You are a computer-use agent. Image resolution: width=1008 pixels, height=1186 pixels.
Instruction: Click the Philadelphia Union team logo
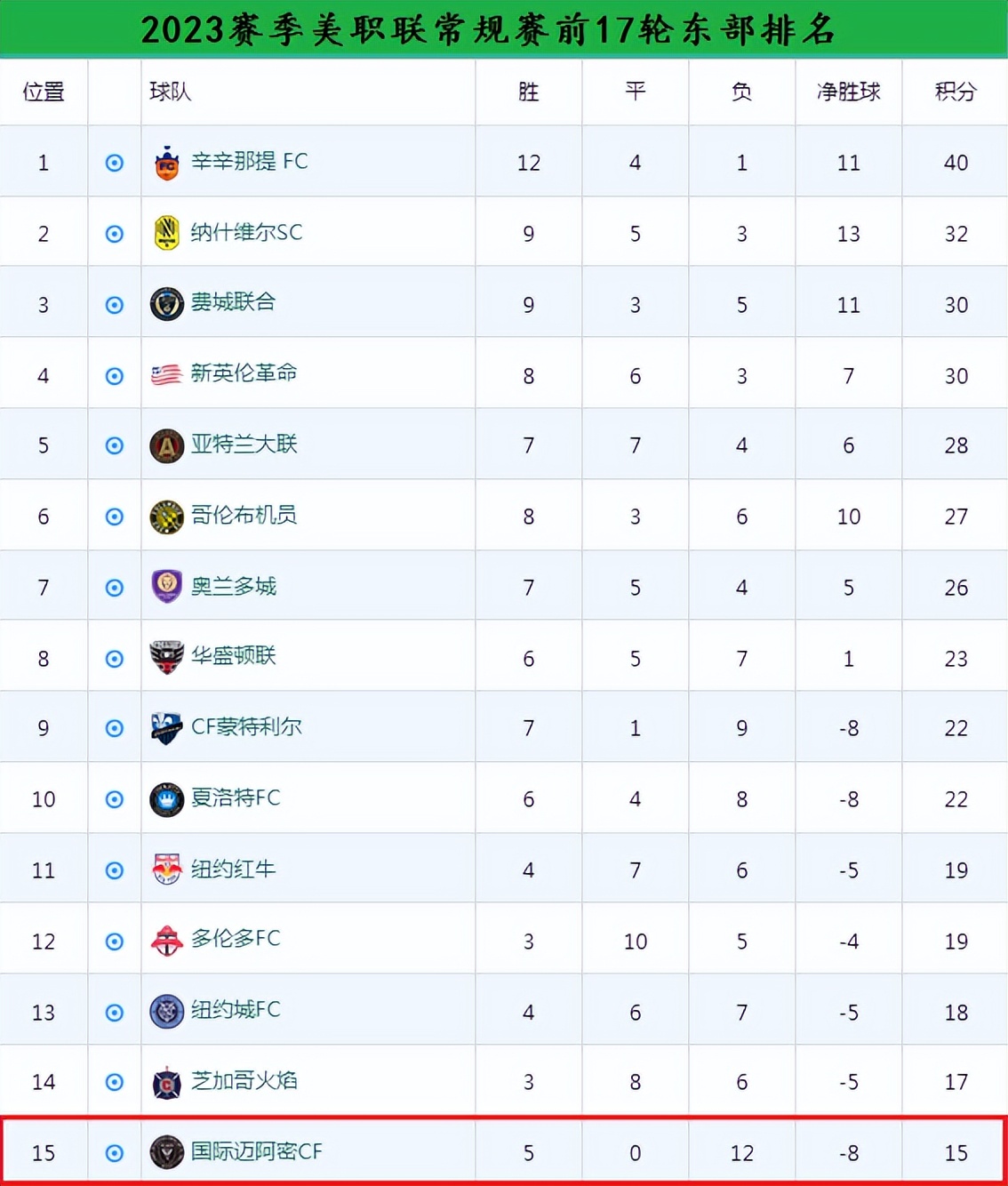point(166,304)
